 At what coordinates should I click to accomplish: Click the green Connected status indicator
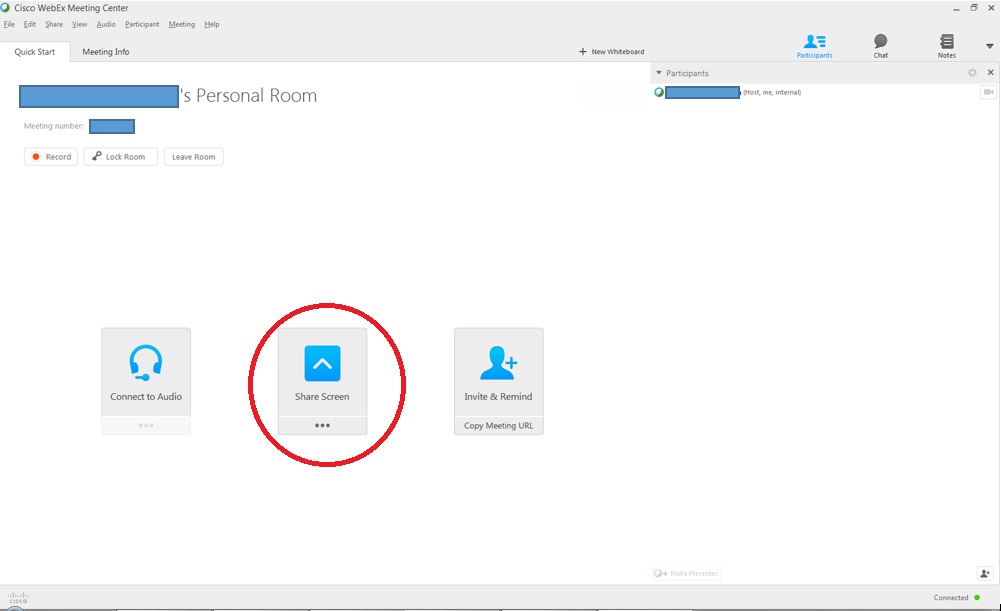977,598
